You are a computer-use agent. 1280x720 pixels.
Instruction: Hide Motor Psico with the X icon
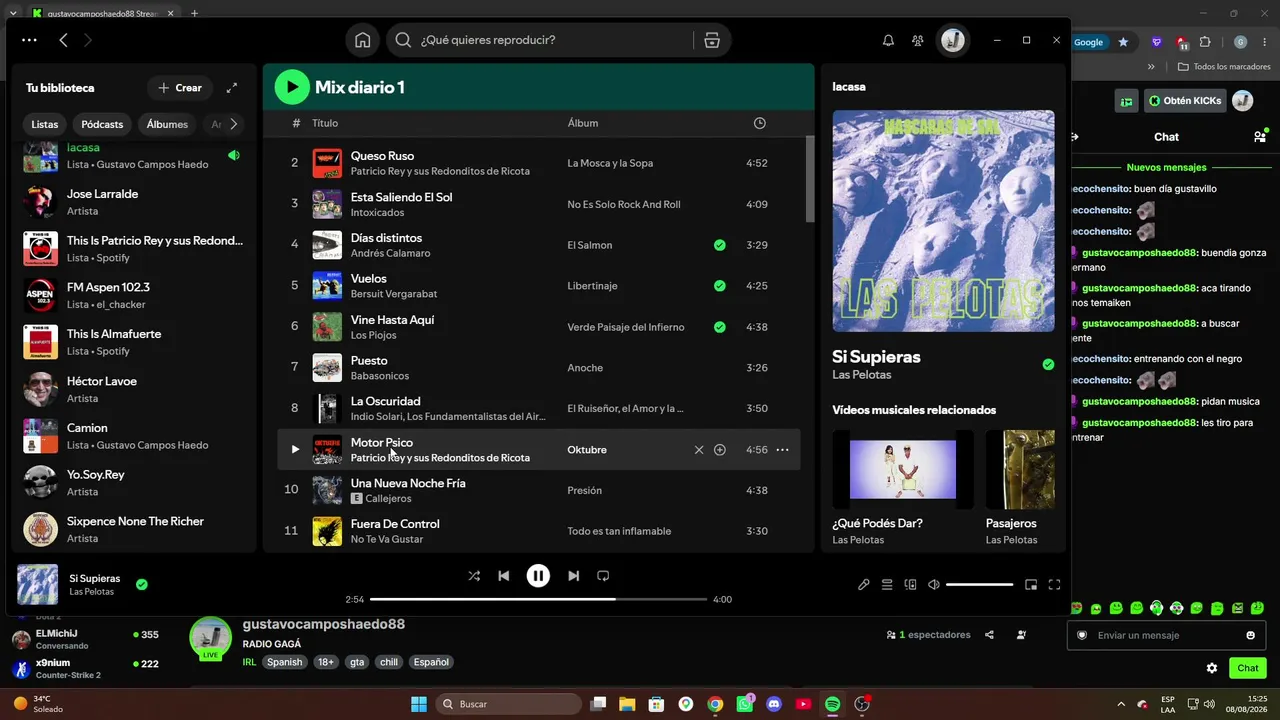699,450
